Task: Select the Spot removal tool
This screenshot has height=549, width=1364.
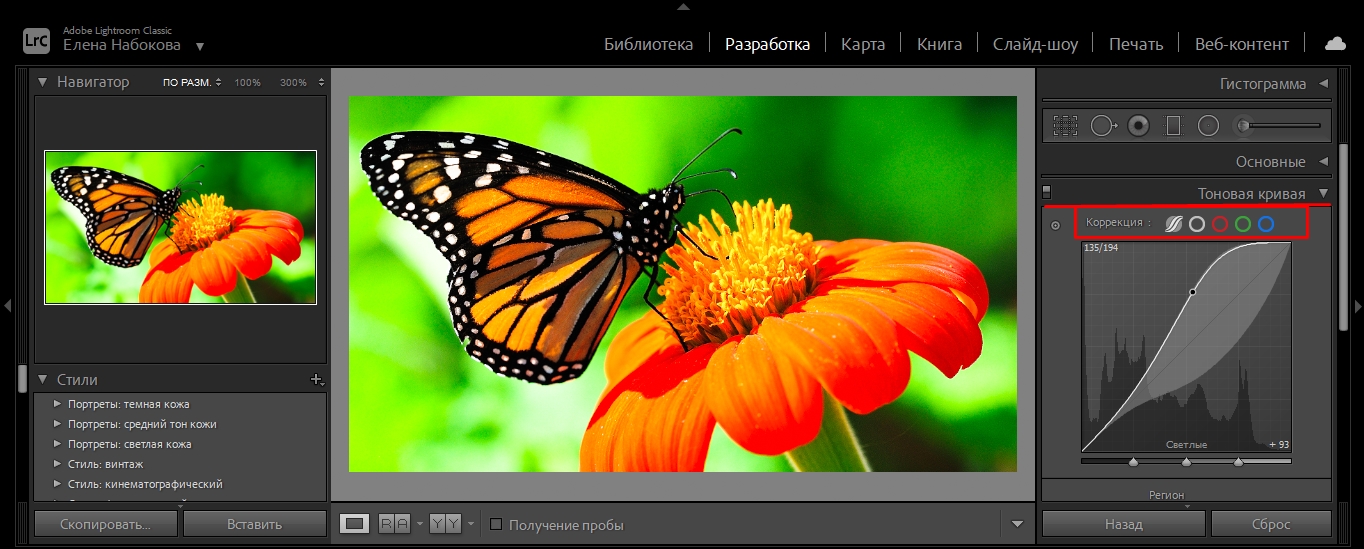Action: (1103, 126)
